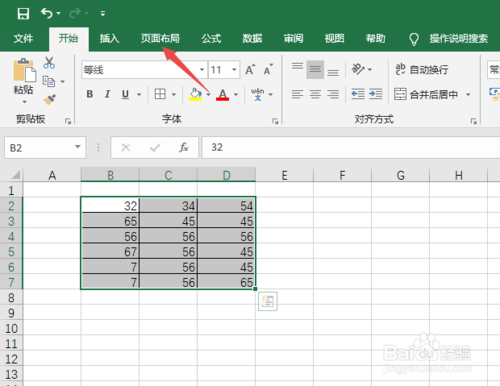Toggle bold formatting
The width and height of the screenshot is (500, 386).
click(90, 94)
